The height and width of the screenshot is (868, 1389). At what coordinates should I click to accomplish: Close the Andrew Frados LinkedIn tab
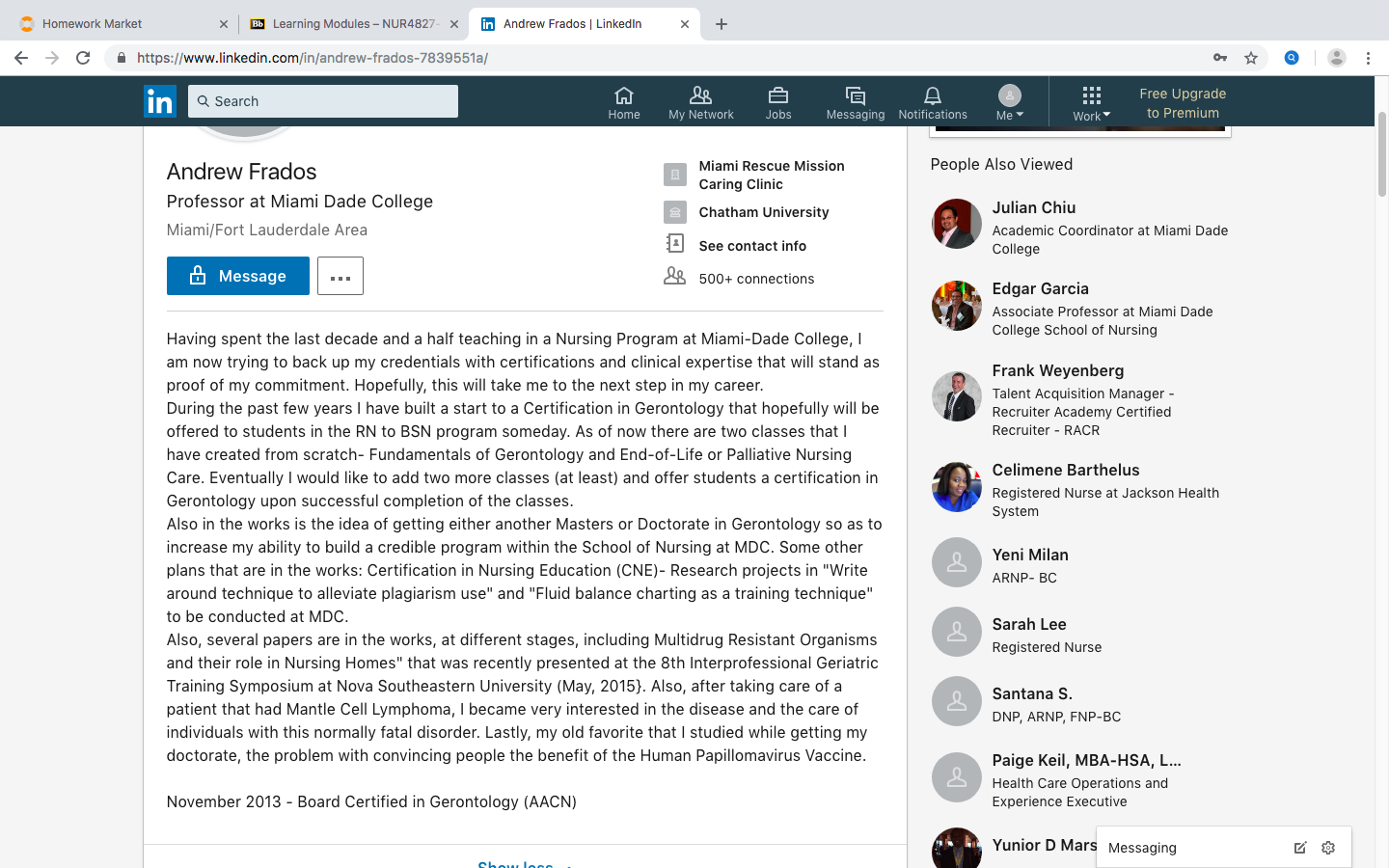pos(685,24)
